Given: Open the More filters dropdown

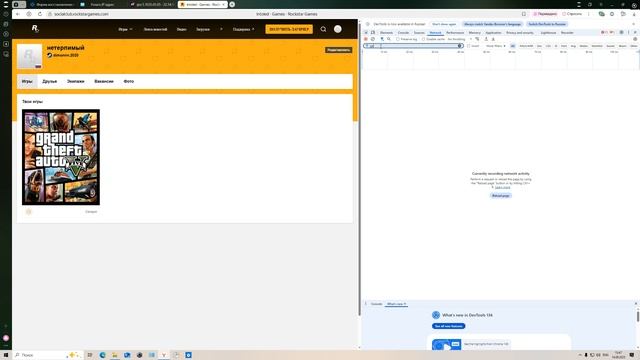Looking at the screenshot, I should click(x=496, y=46).
